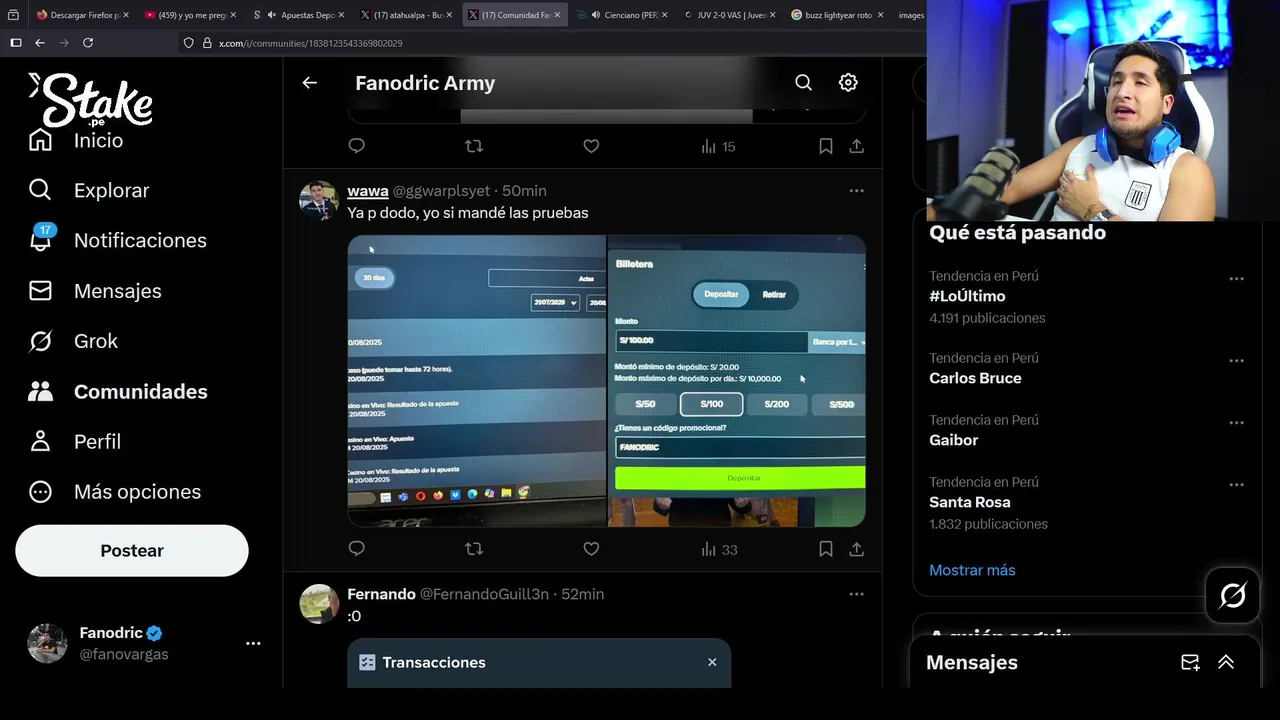Open the browser tab list button
This screenshot has height=720, width=1280.
point(14,15)
